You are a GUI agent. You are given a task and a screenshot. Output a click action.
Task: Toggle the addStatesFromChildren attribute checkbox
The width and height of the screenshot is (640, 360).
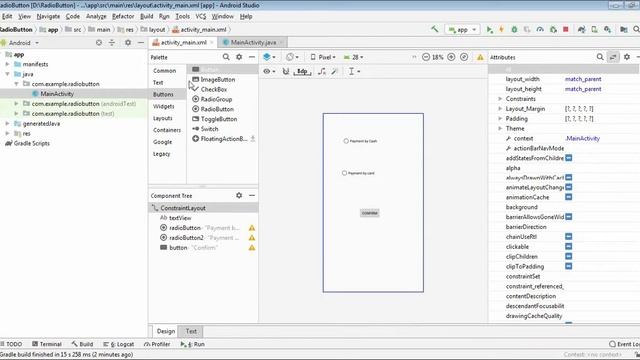[x=569, y=158]
